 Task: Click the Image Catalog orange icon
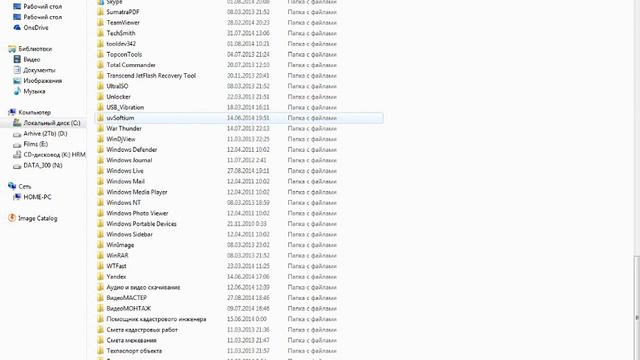point(12,218)
